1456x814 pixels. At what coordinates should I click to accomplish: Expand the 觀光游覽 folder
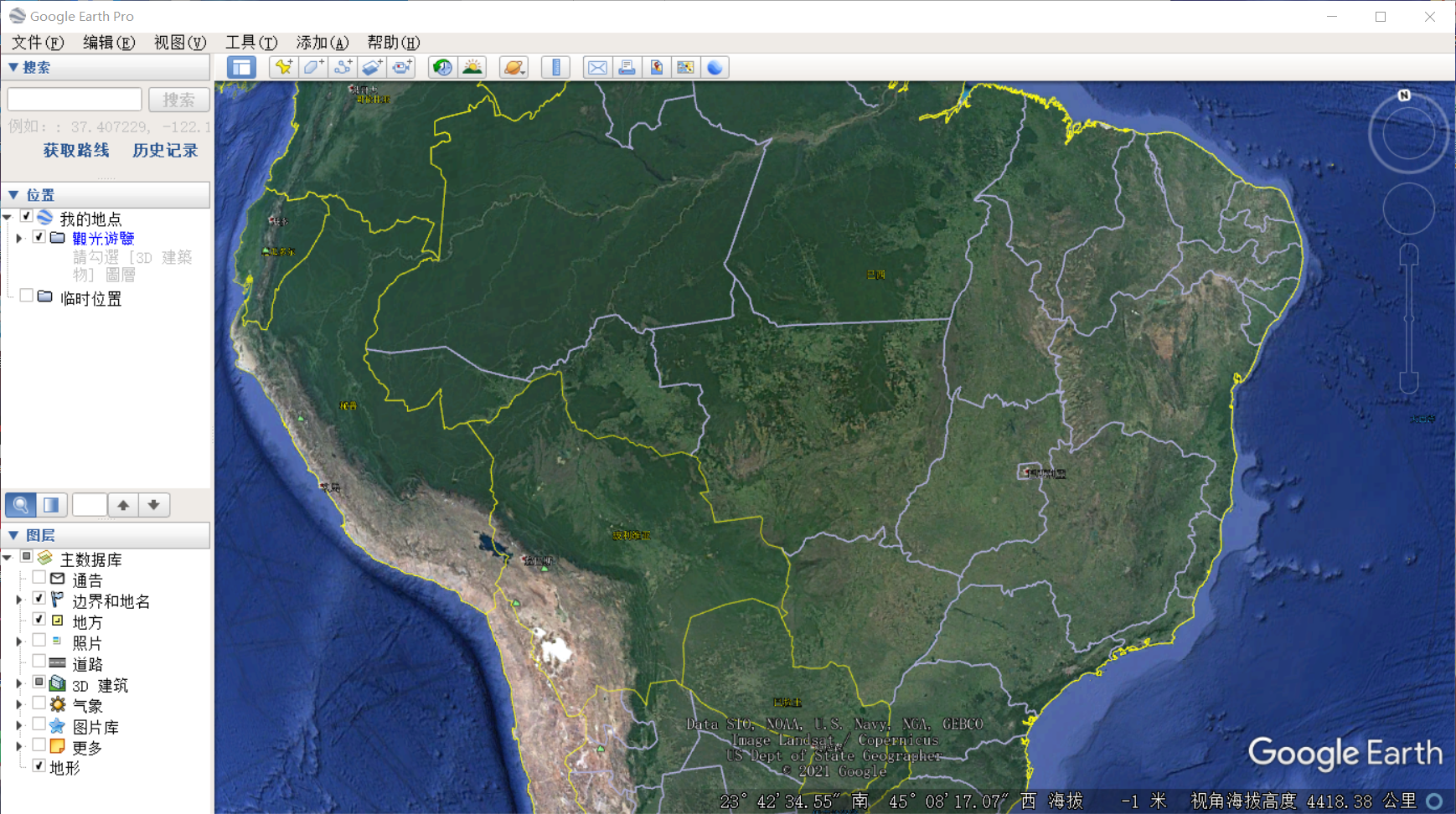[x=18, y=239]
